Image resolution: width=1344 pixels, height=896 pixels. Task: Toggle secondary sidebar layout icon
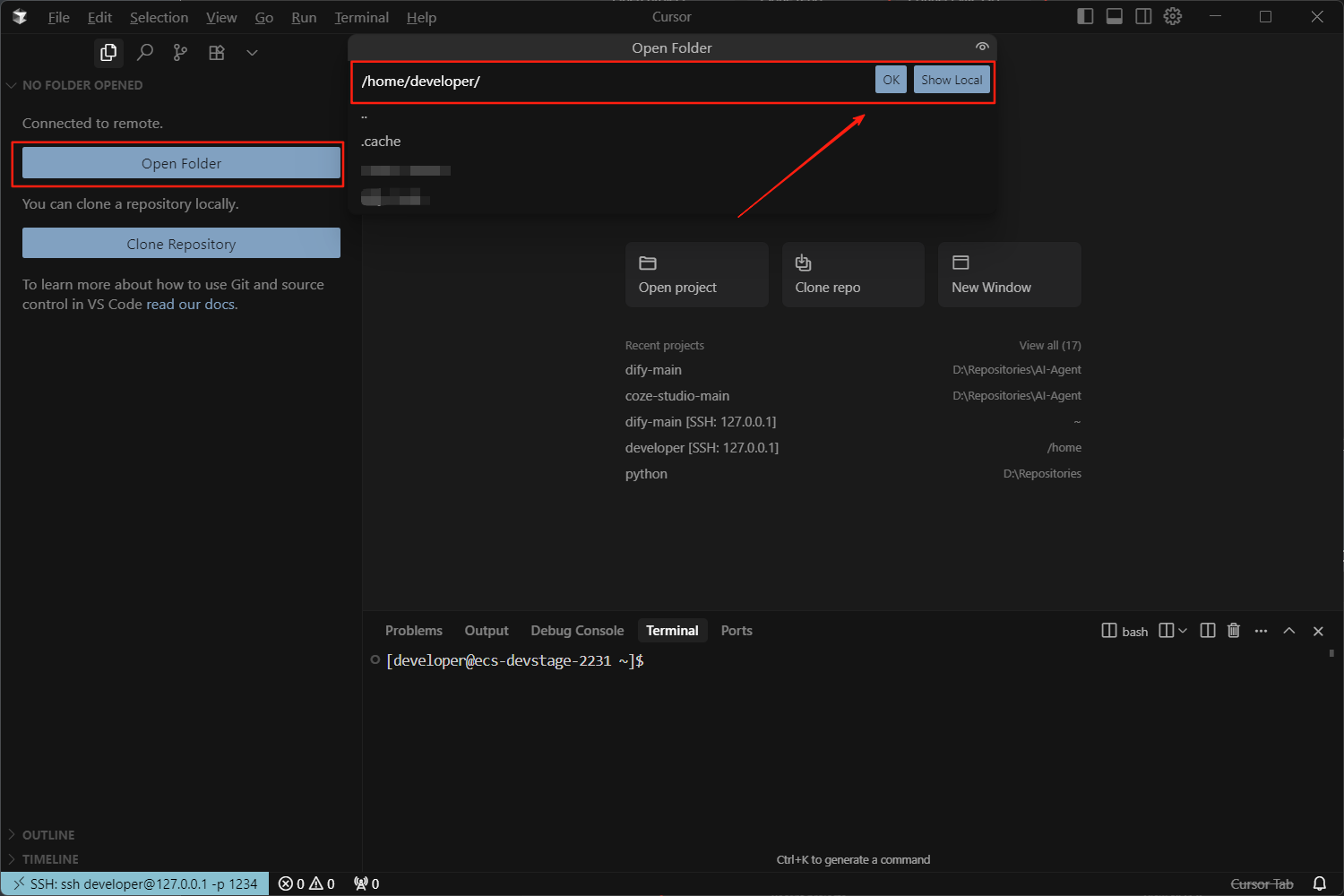[x=1143, y=16]
